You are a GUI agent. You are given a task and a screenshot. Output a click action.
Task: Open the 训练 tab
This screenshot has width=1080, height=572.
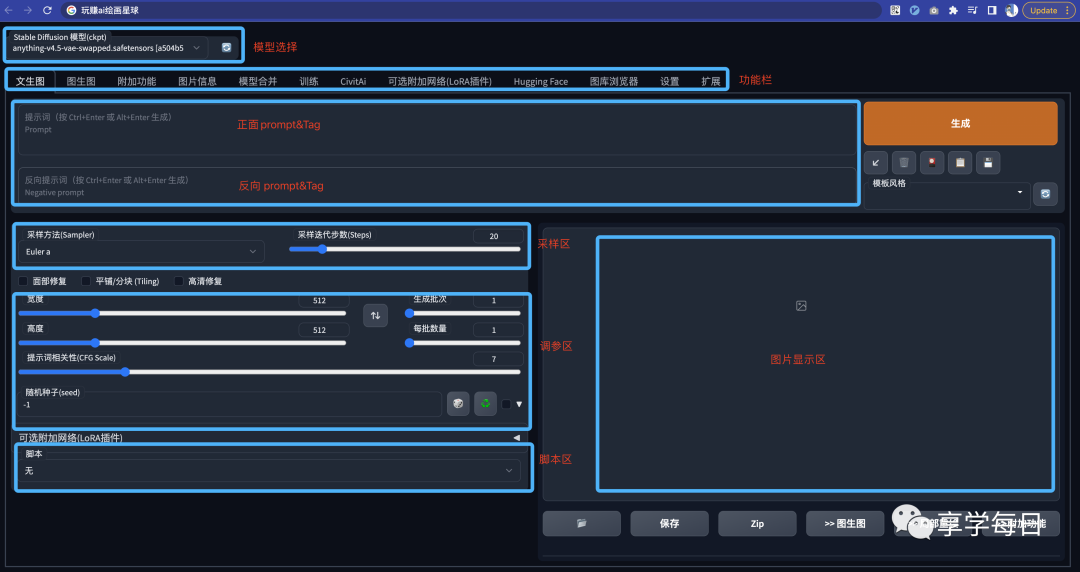pos(309,81)
